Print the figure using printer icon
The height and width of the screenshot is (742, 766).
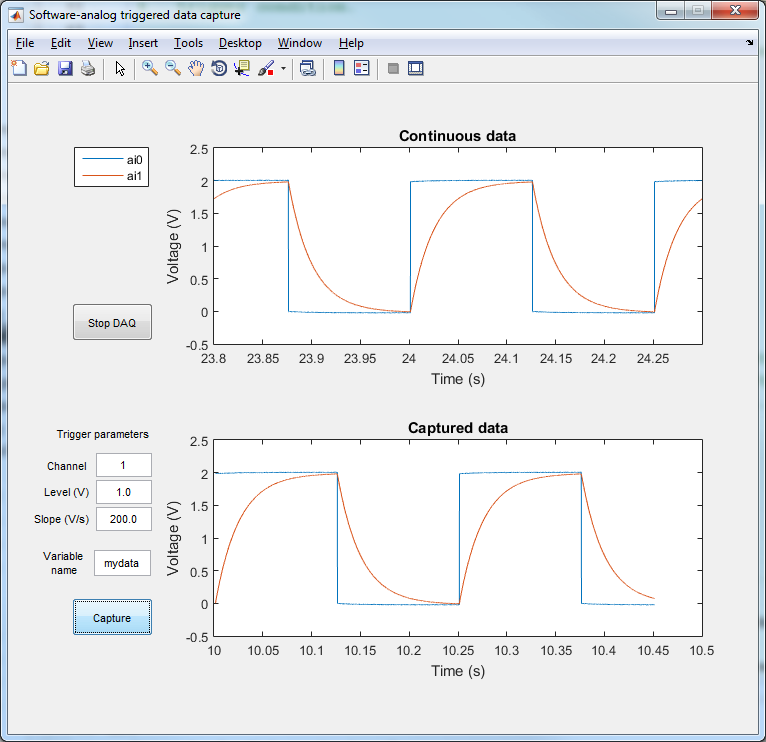click(88, 68)
